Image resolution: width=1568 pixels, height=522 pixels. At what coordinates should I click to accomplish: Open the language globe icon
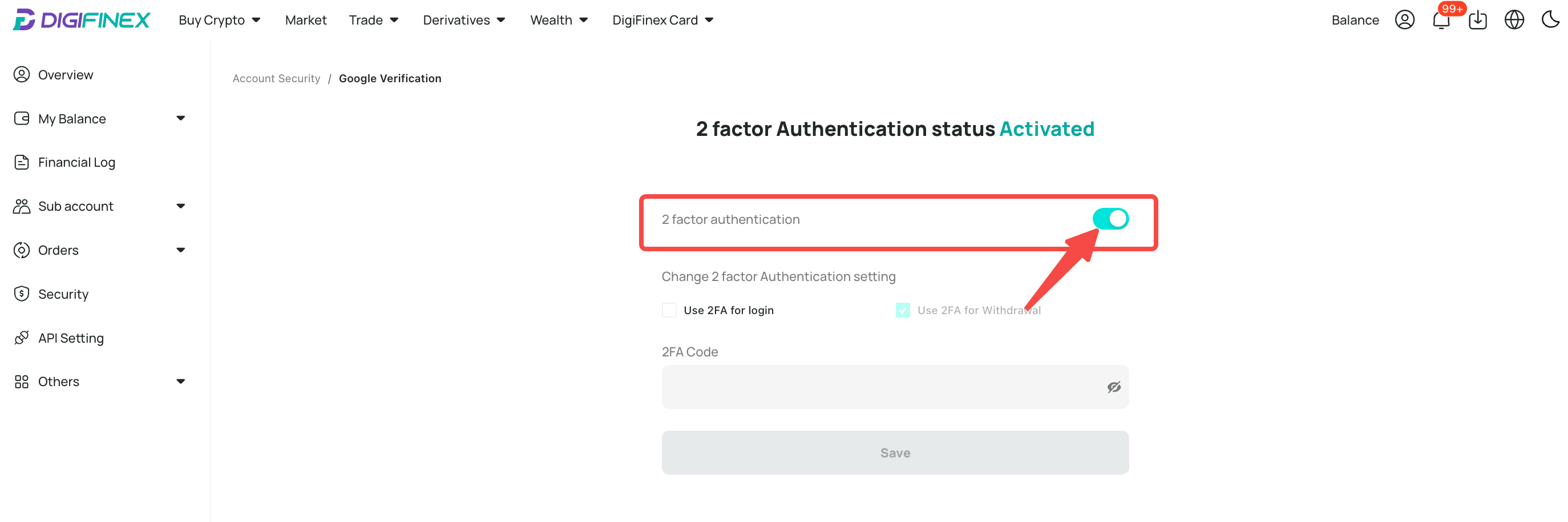pyautogui.click(x=1514, y=20)
